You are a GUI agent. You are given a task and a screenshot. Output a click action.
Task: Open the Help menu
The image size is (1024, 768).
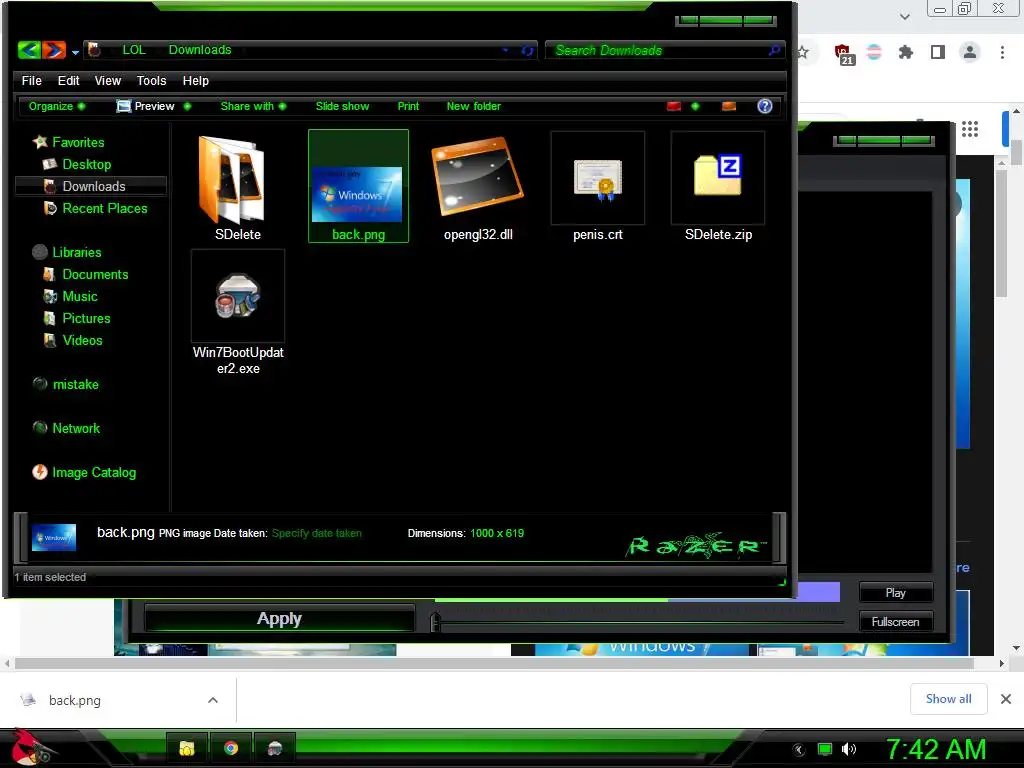click(x=196, y=80)
